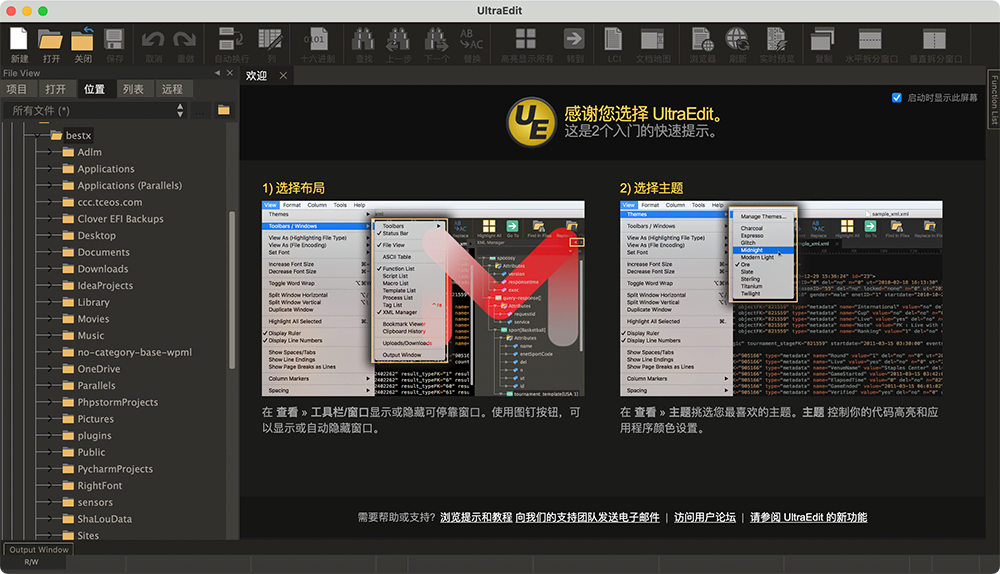Open 访问用户论坛 link
This screenshot has height=574, width=1000.
705,517
